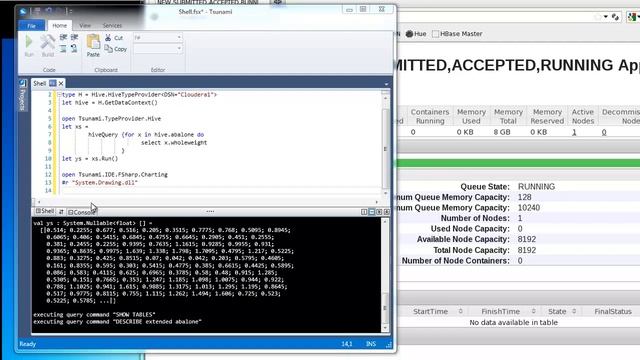
Task: Close the console output panel
Action: (387, 212)
